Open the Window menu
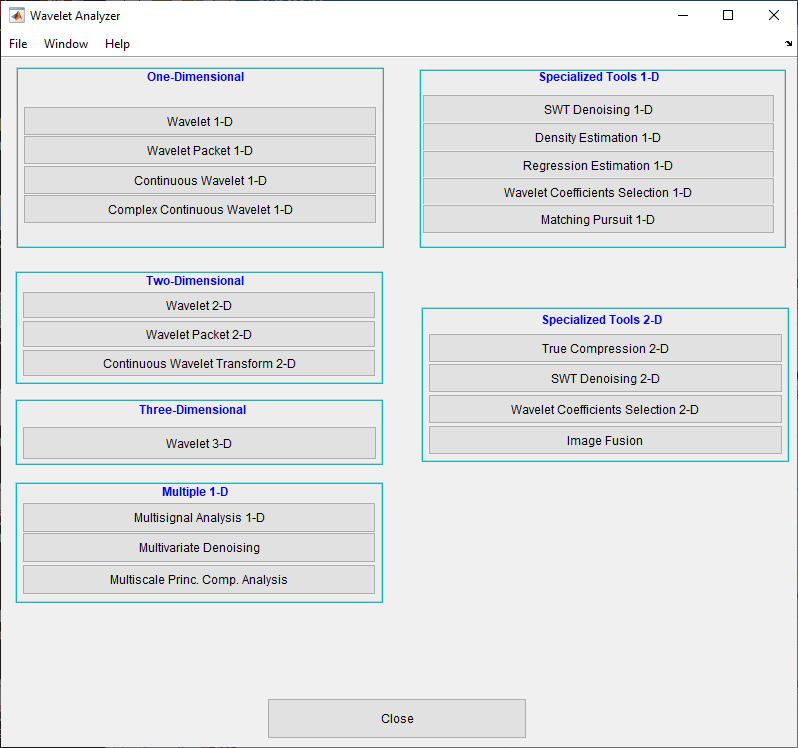This screenshot has width=798, height=748. click(x=66, y=44)
